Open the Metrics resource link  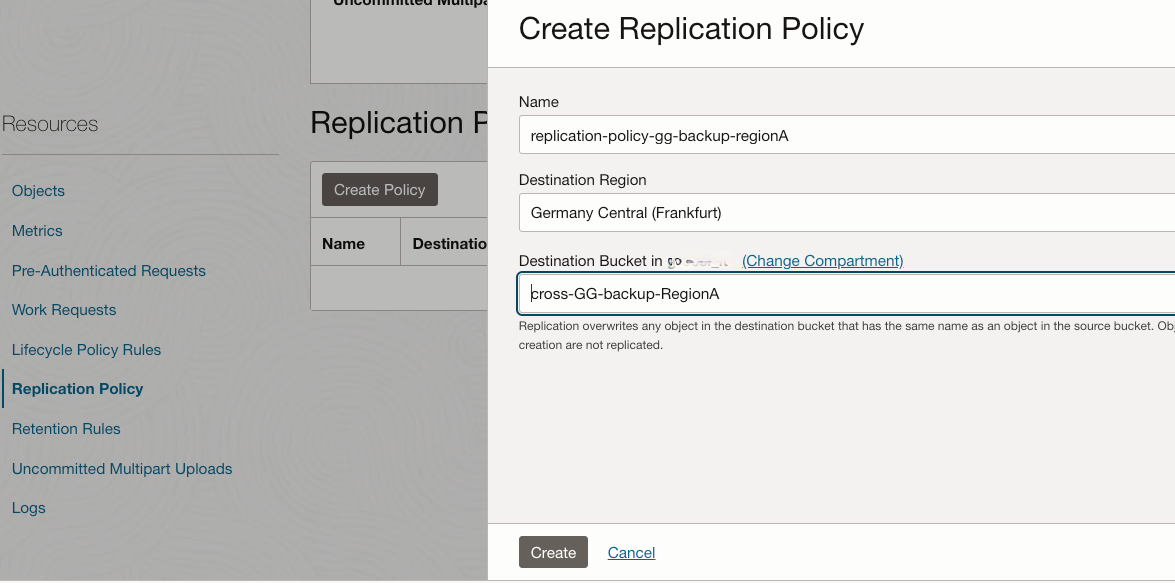(37, 231)
